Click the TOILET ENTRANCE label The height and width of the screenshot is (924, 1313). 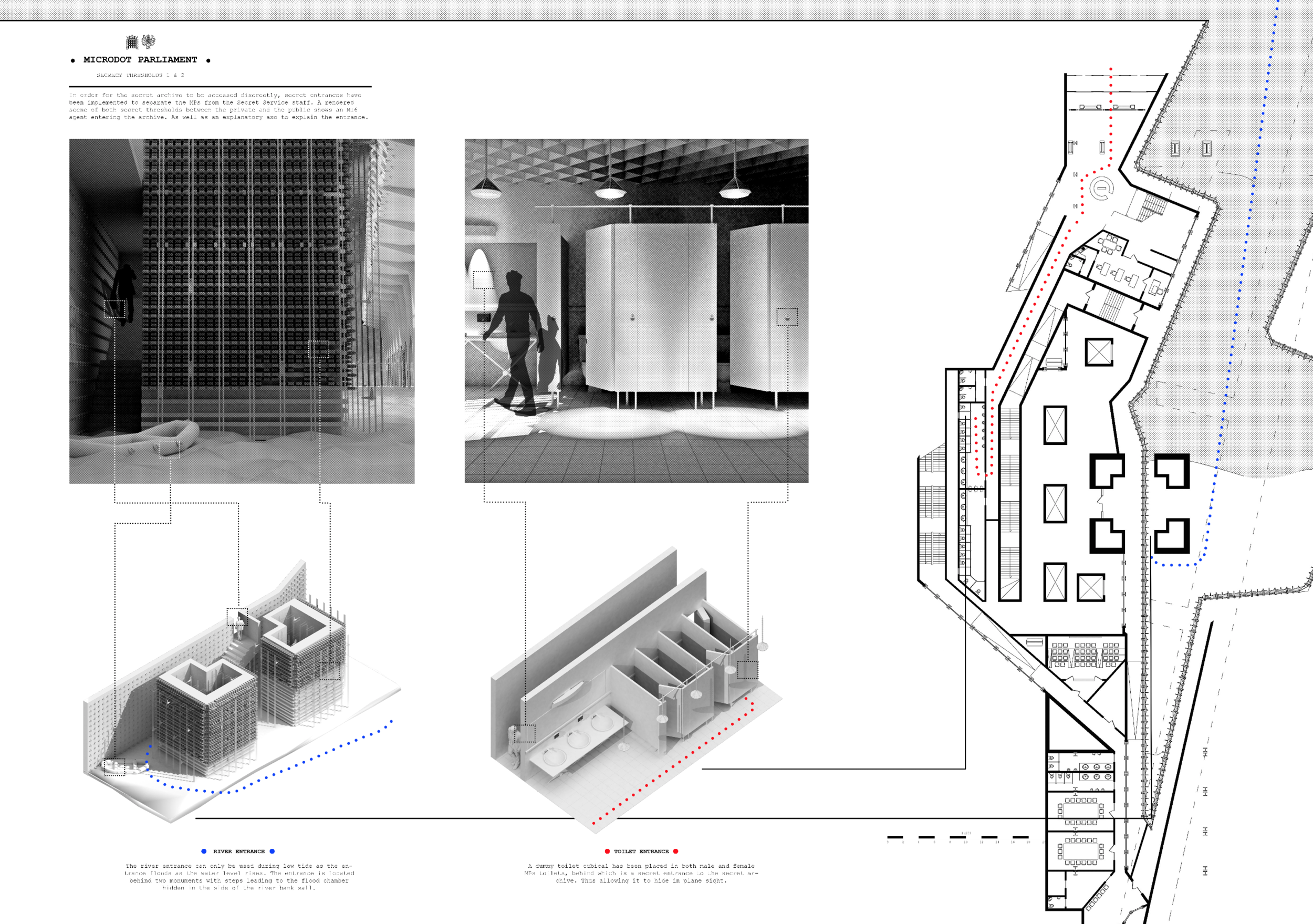(641, 852)
